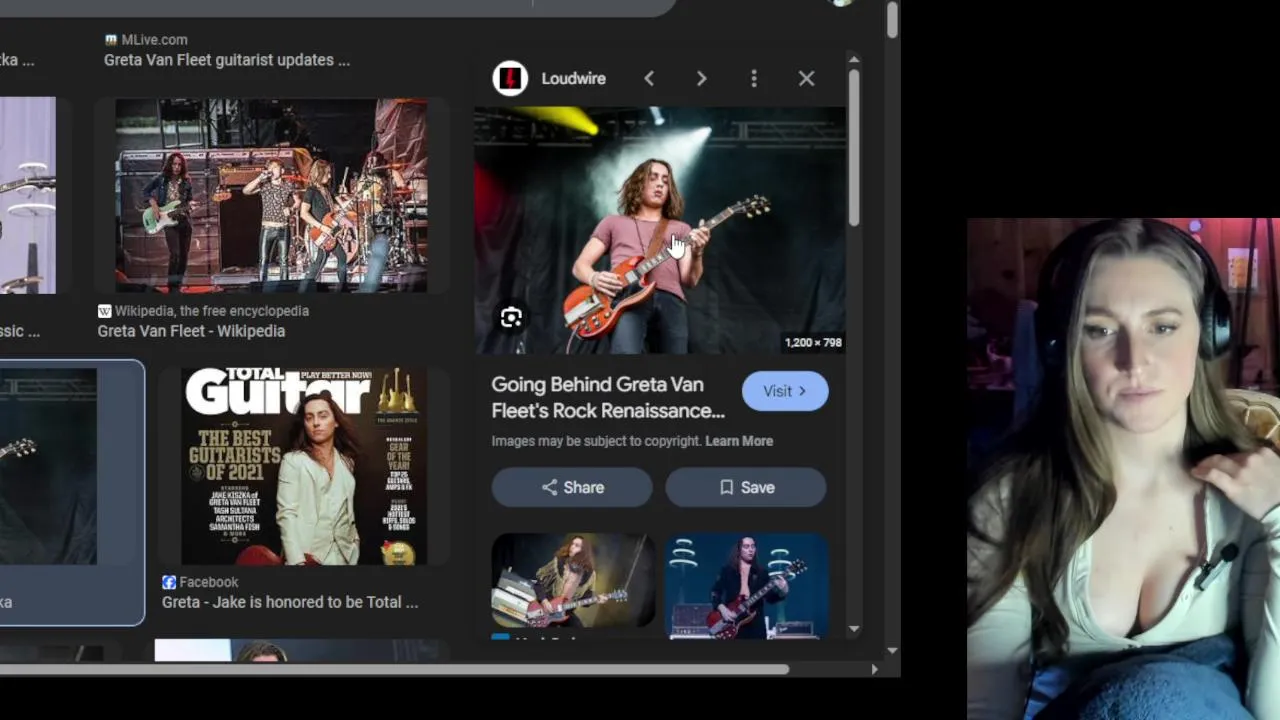Open the Wikipedia band stage photo result
The image size is (1280, 720).
271,195
